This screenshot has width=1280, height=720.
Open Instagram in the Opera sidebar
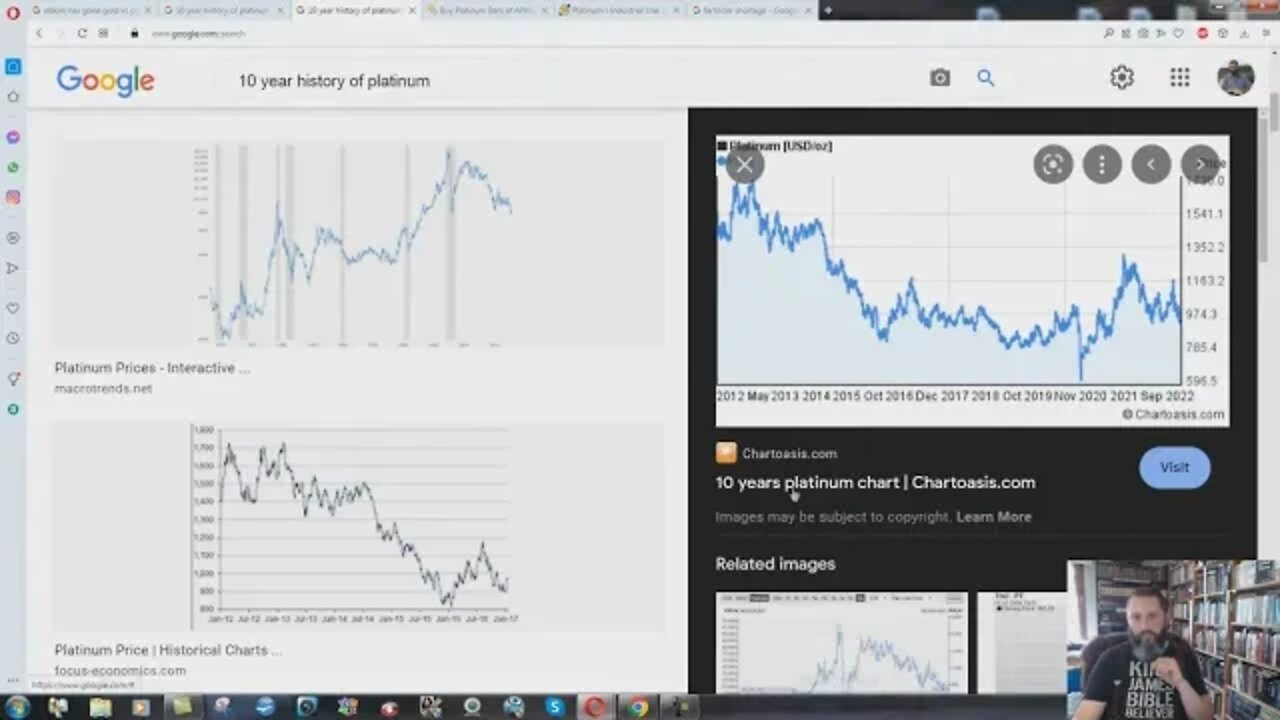13,198
